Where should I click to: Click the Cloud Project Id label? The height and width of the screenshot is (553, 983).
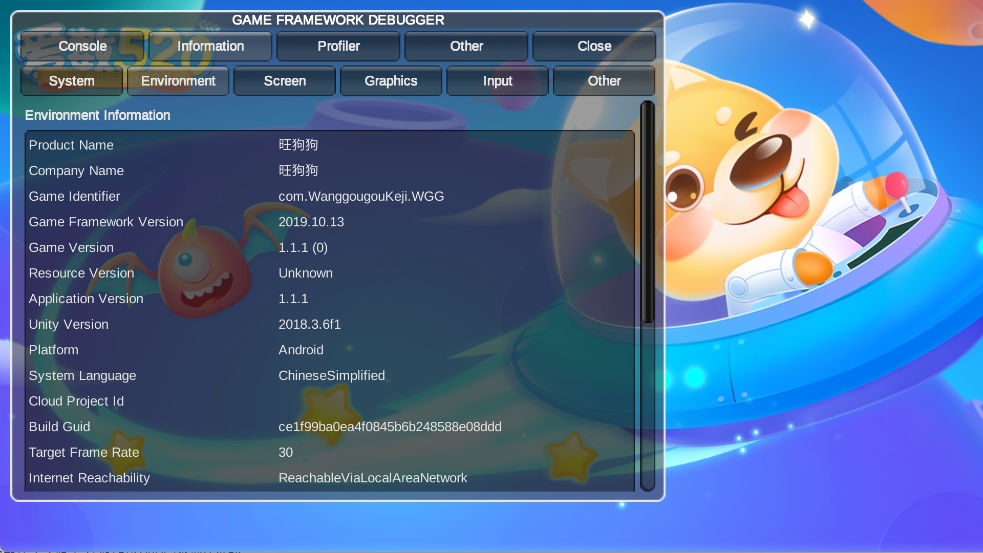(76, 401)
